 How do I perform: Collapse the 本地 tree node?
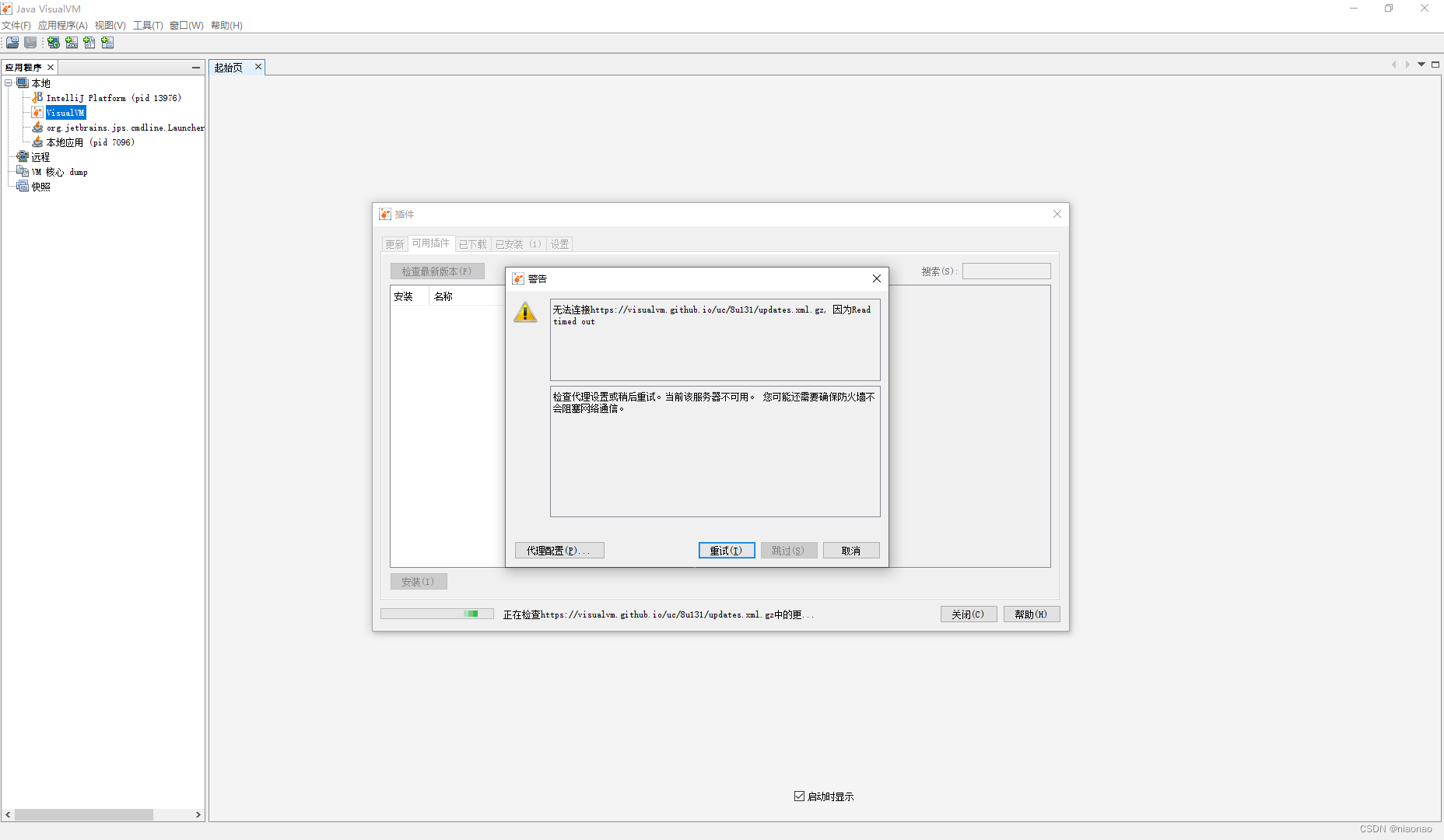pyautogui.click(x=9, y=82)
